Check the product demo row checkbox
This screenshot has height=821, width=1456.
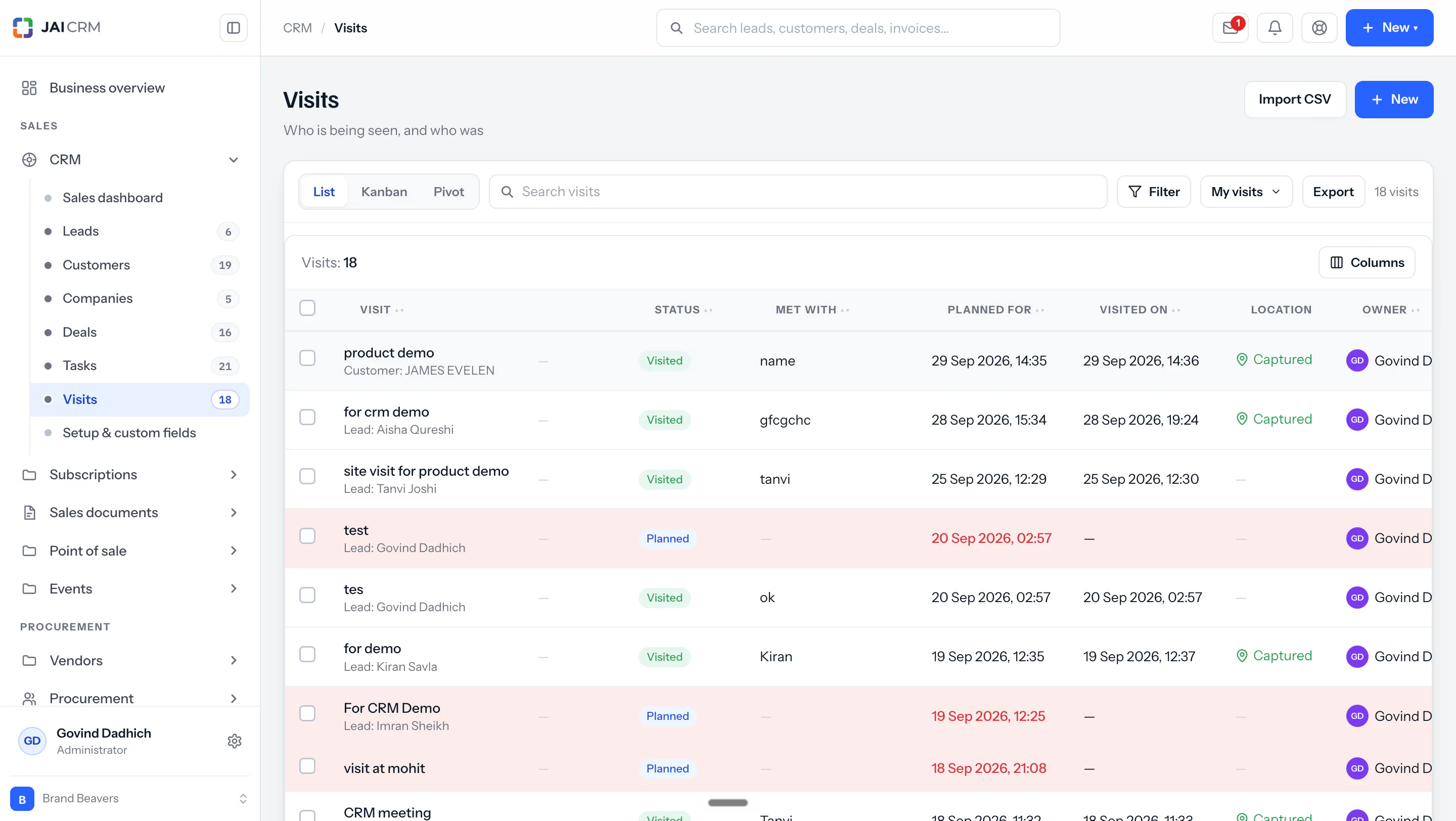(307, 358)
